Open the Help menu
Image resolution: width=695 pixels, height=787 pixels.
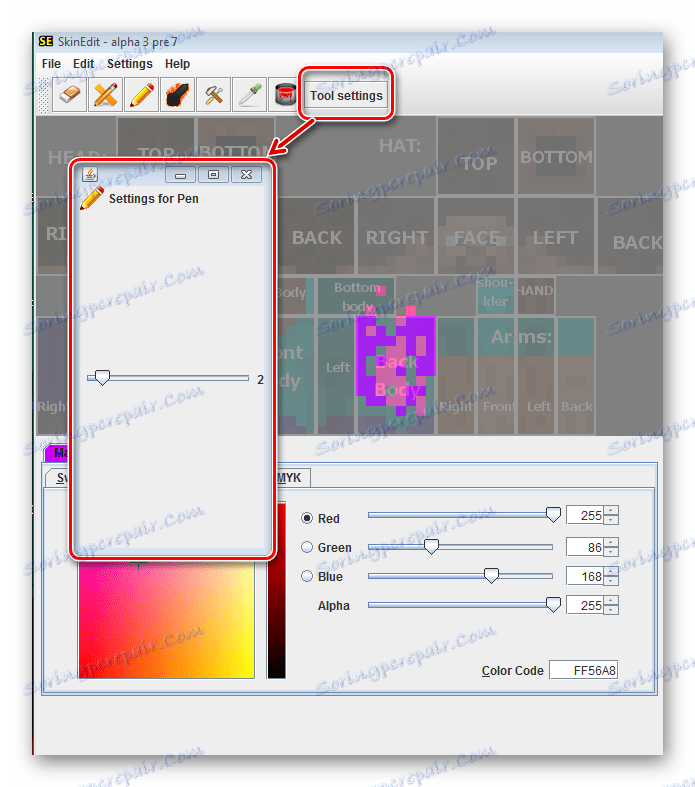178,64
